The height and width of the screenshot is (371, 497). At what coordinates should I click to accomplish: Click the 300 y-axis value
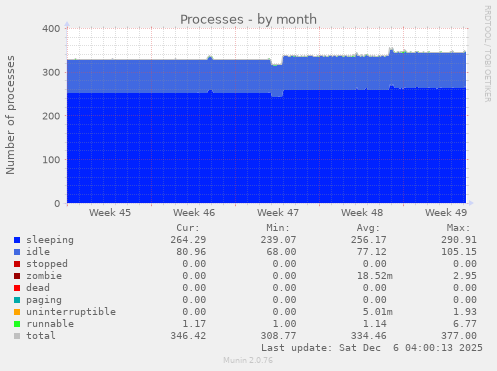pos(51,72)
